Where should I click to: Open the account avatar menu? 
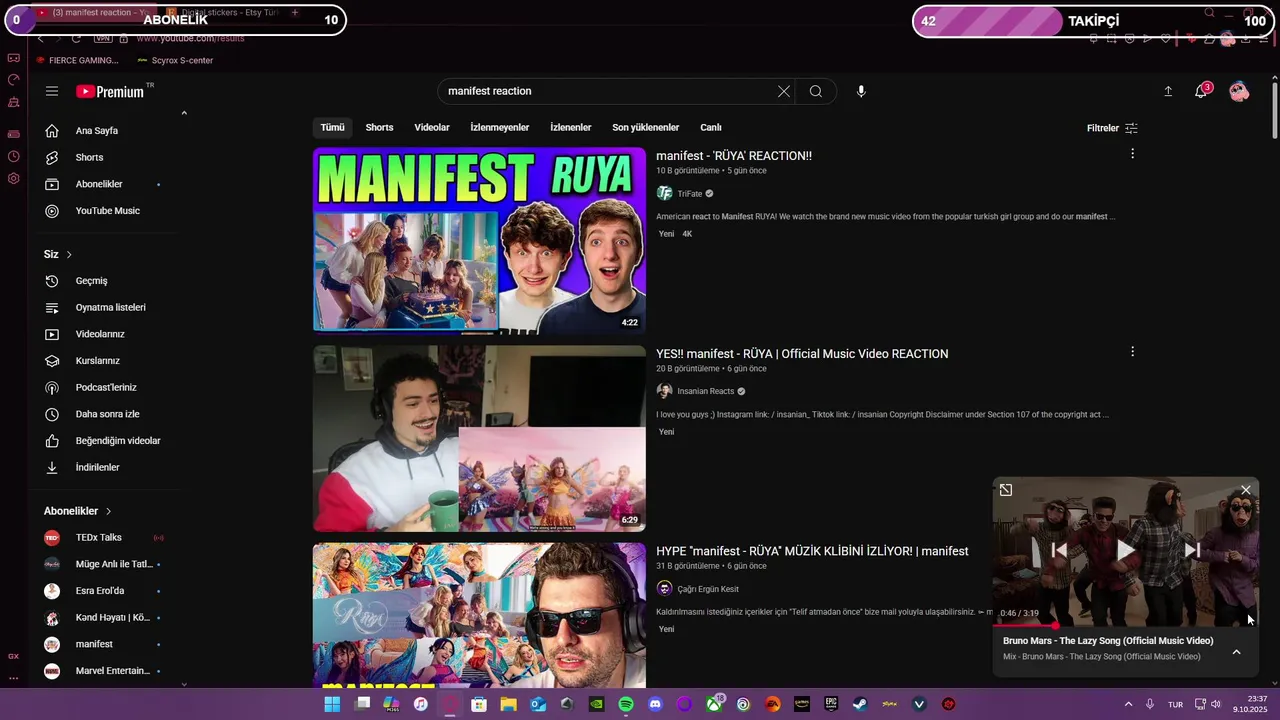pyautogui.click(x=1239, y=91)
